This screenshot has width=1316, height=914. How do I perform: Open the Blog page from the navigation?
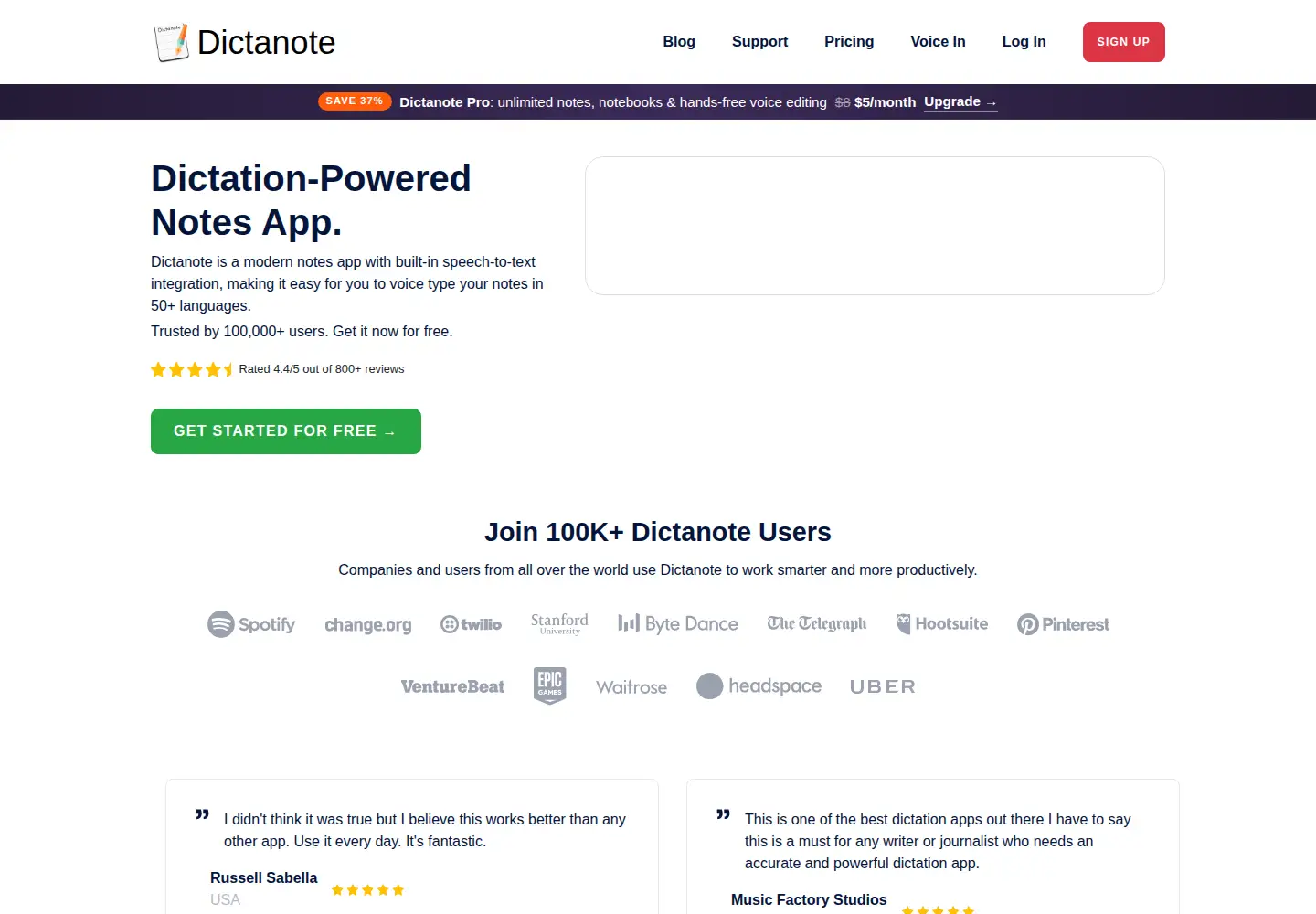[x=679, y=42]
